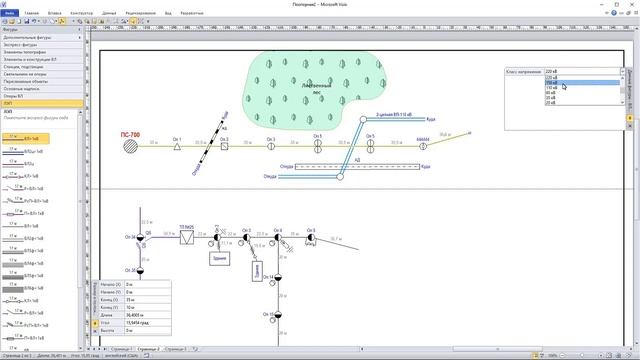Open the Класс напряжения combo box arrow
The width and height of the screenshot is (640, 360).
pyautogui.click(x=622, y=71)
